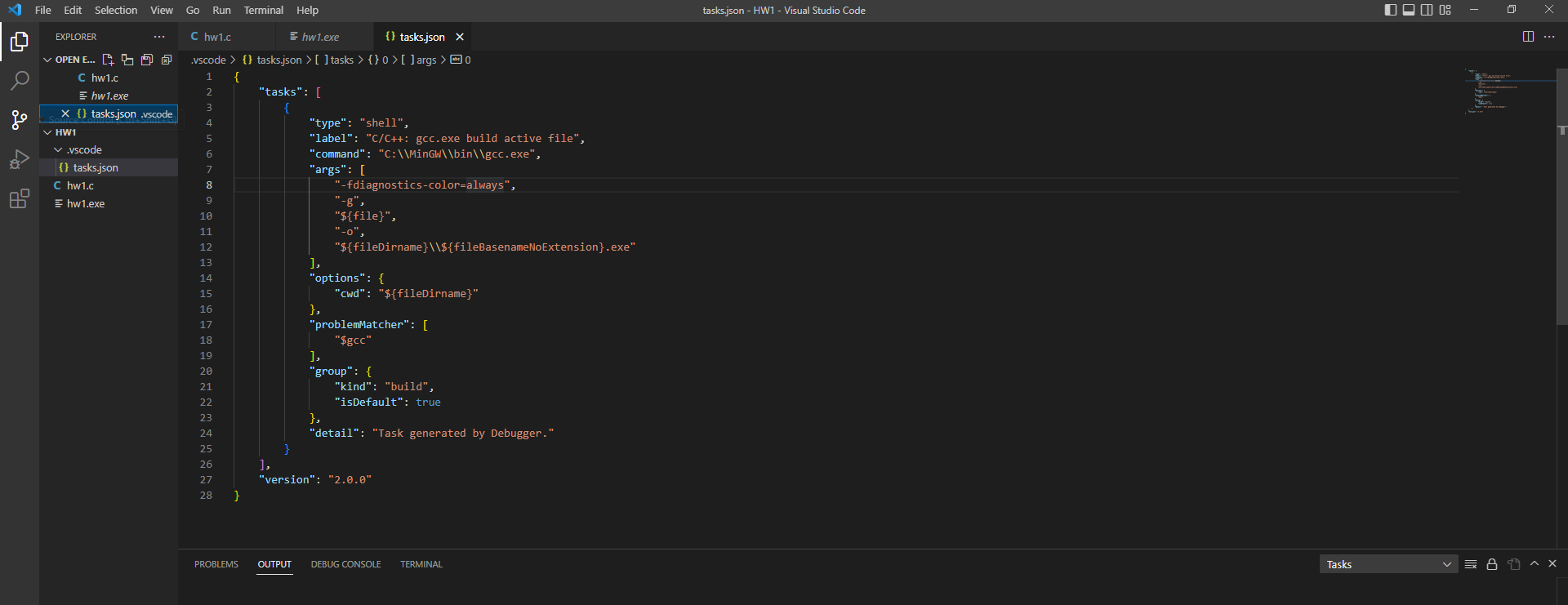Toggle vertical/horizontal editor layout icon
The width and height of the screenshot is (1568, 605).
click(x=127, y=60)
